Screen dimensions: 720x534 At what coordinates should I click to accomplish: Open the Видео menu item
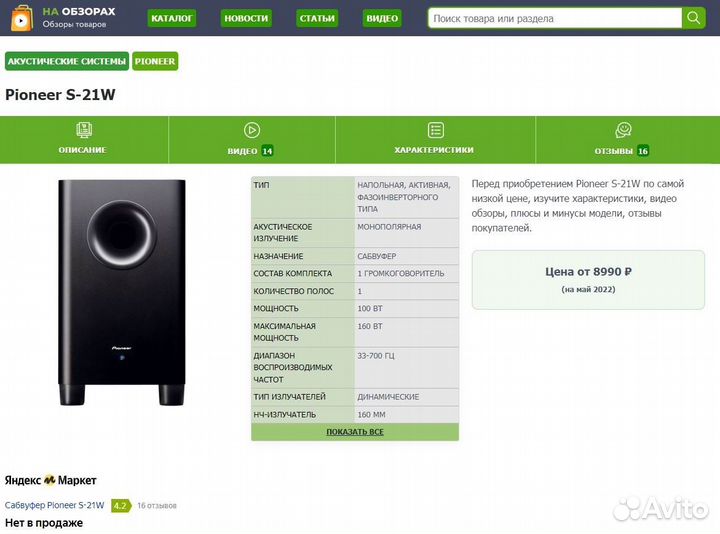tap(382, 18)
